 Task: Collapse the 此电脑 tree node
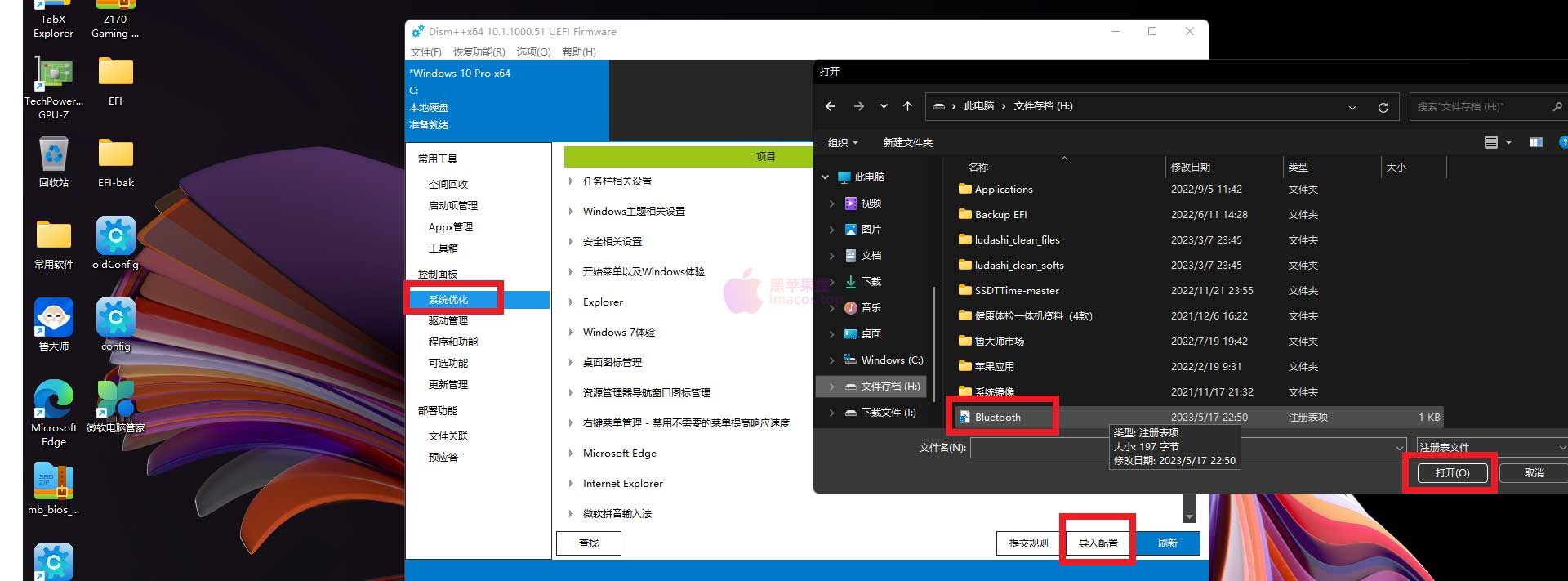[x=826, y=177]
